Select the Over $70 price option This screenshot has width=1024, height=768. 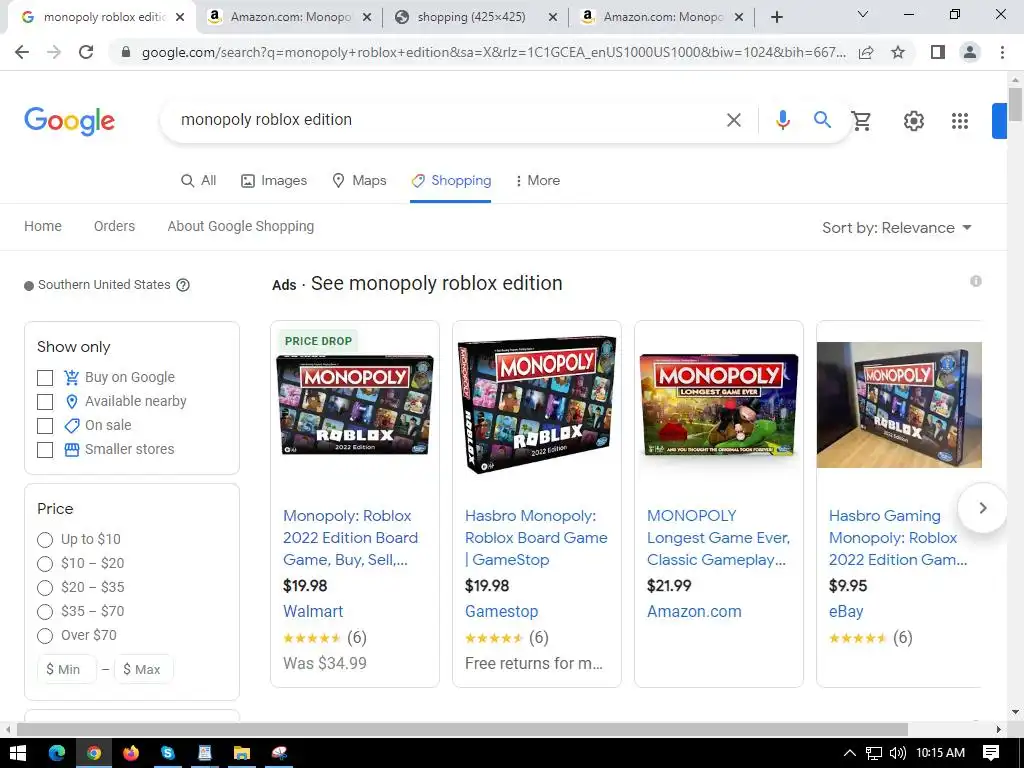pyautogui.click(x=45, y=635)
